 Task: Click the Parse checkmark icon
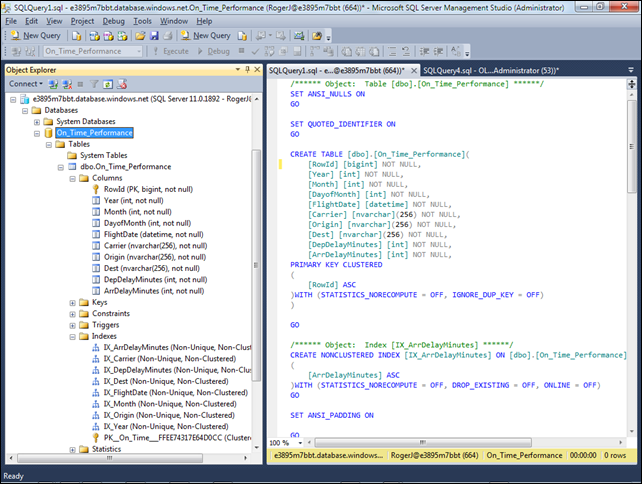(255, 51)
